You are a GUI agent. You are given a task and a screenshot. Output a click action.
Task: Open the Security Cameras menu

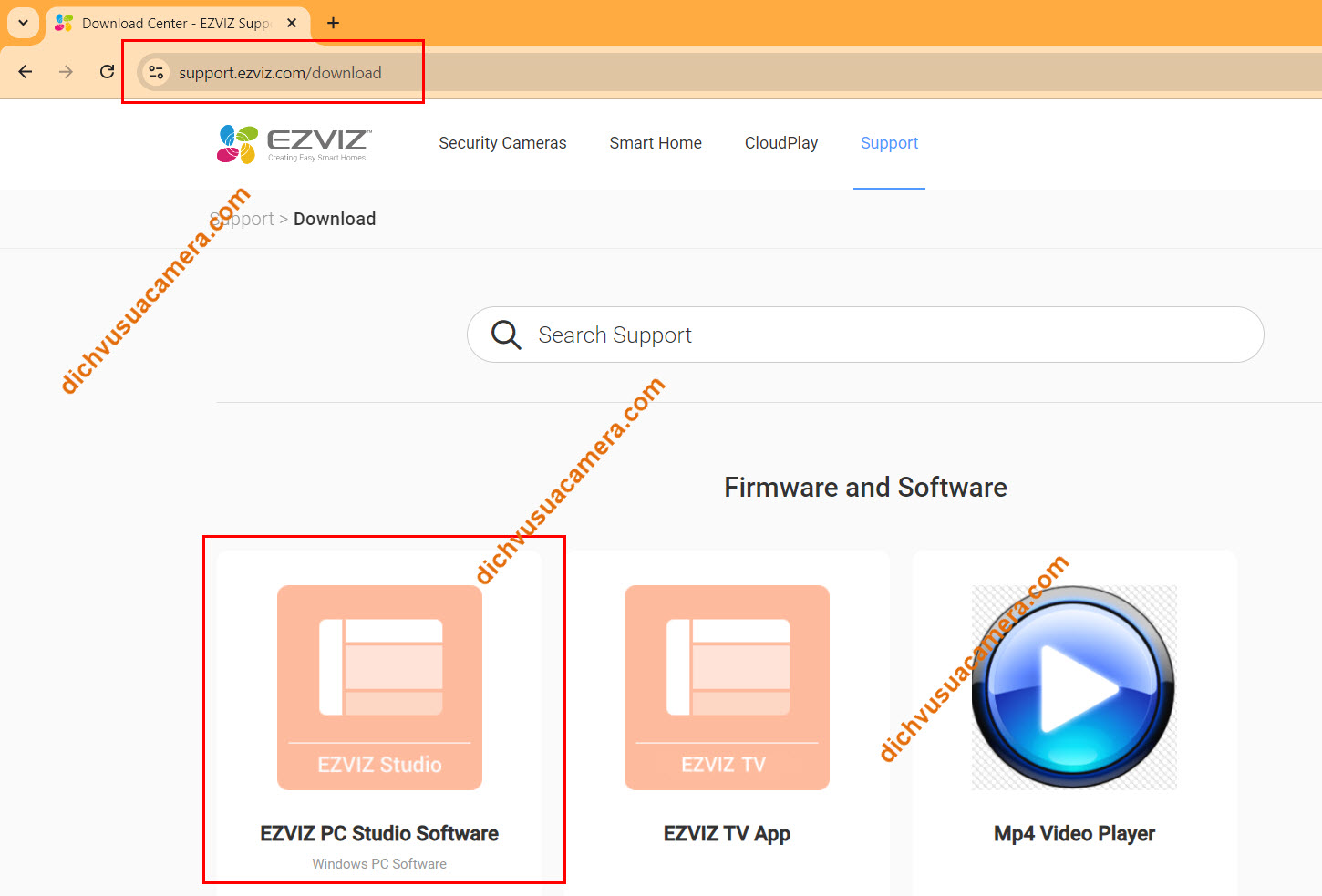click(502, 143)
